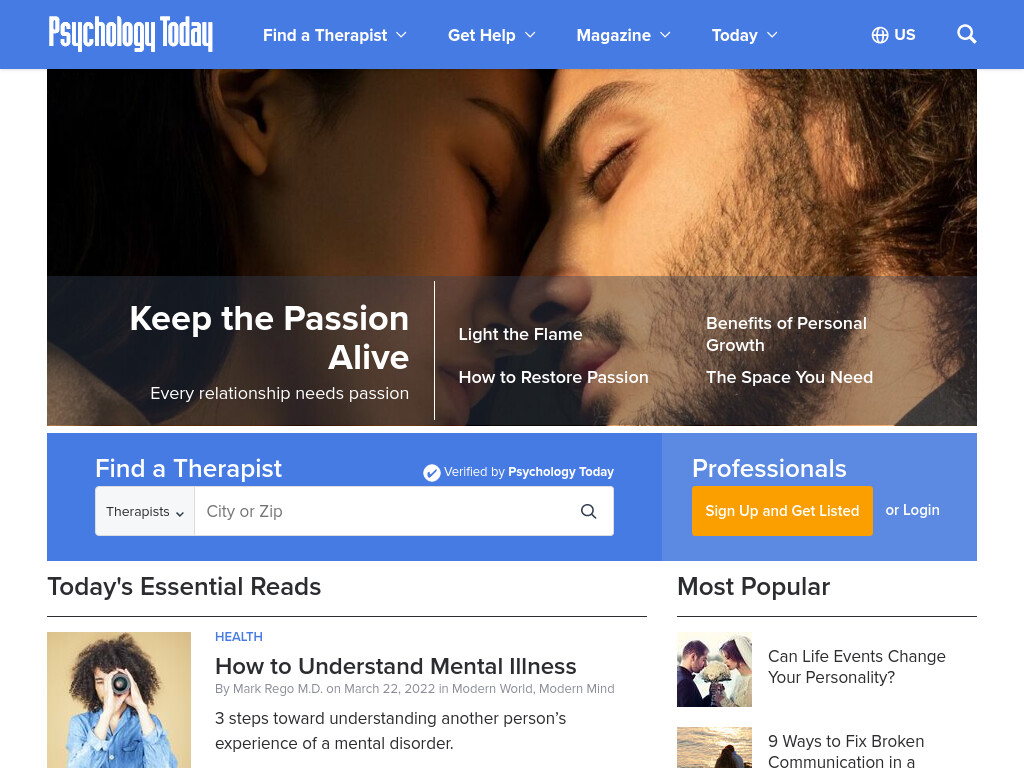
Task: Expand the Get Help menu
Action: (491, 35)
